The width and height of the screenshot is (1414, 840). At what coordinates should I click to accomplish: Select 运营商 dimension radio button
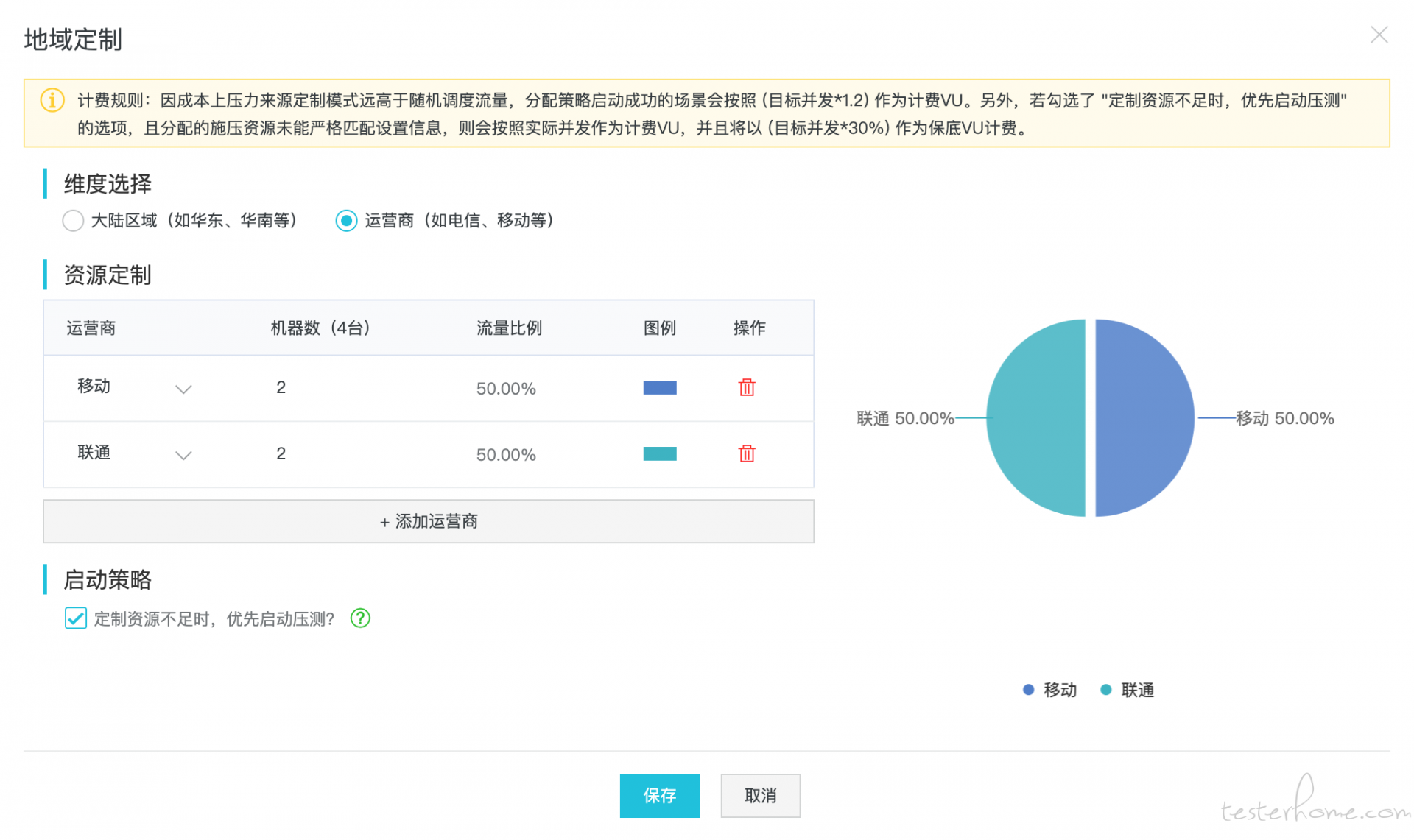click(x=346, y=221)
